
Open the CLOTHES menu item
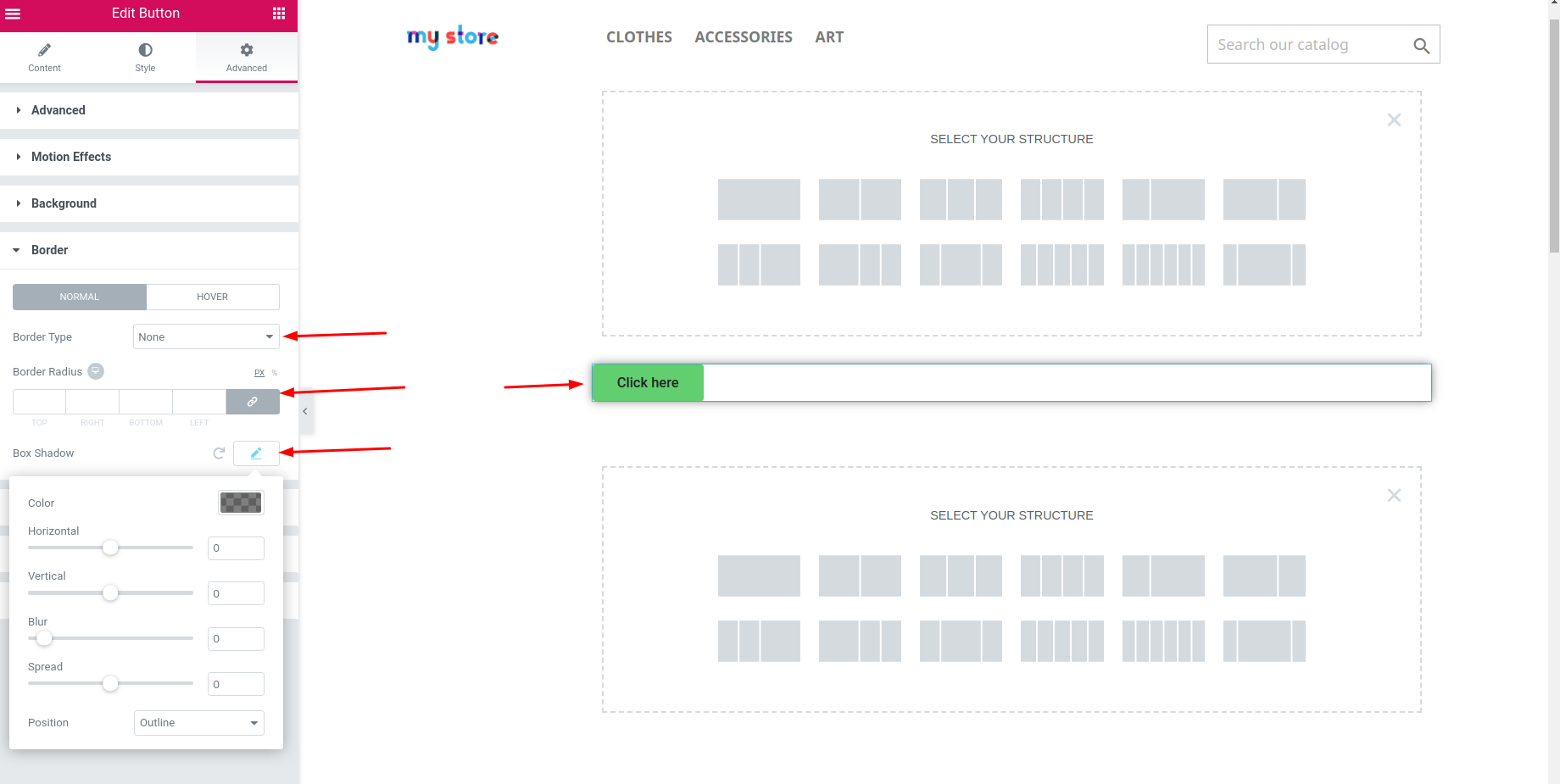tap(639, 37)
